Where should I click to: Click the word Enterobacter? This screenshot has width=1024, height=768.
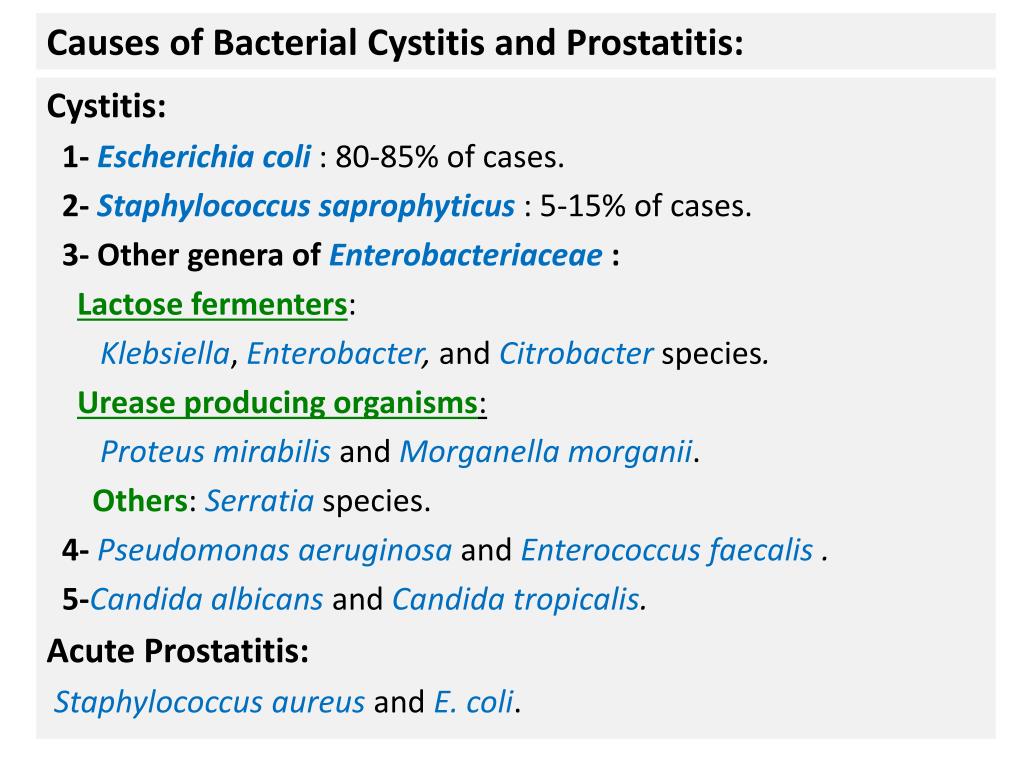pos(336,353)
